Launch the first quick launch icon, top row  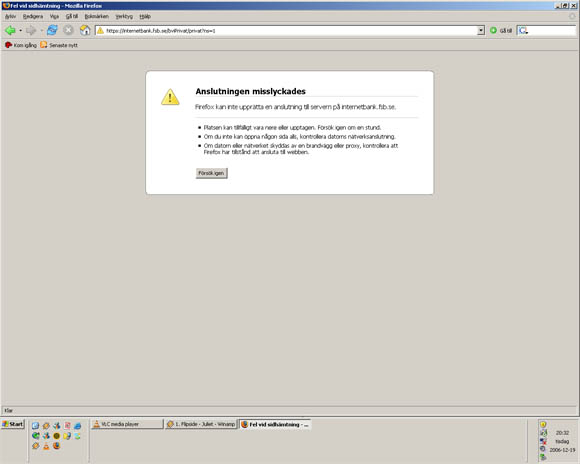click(x=35, y=426)
